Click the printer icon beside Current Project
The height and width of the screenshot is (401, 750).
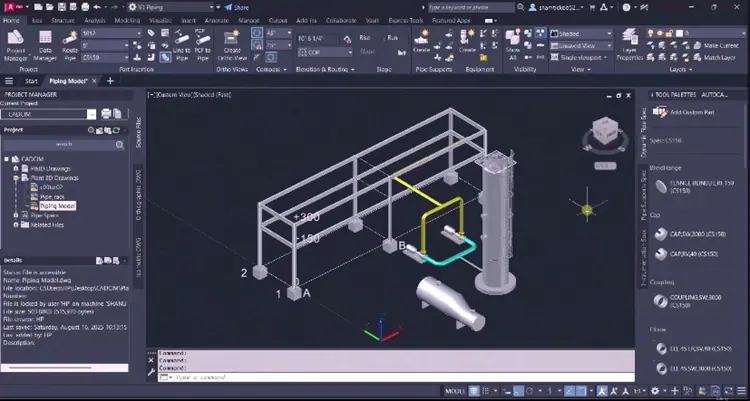tap(106, 113)
